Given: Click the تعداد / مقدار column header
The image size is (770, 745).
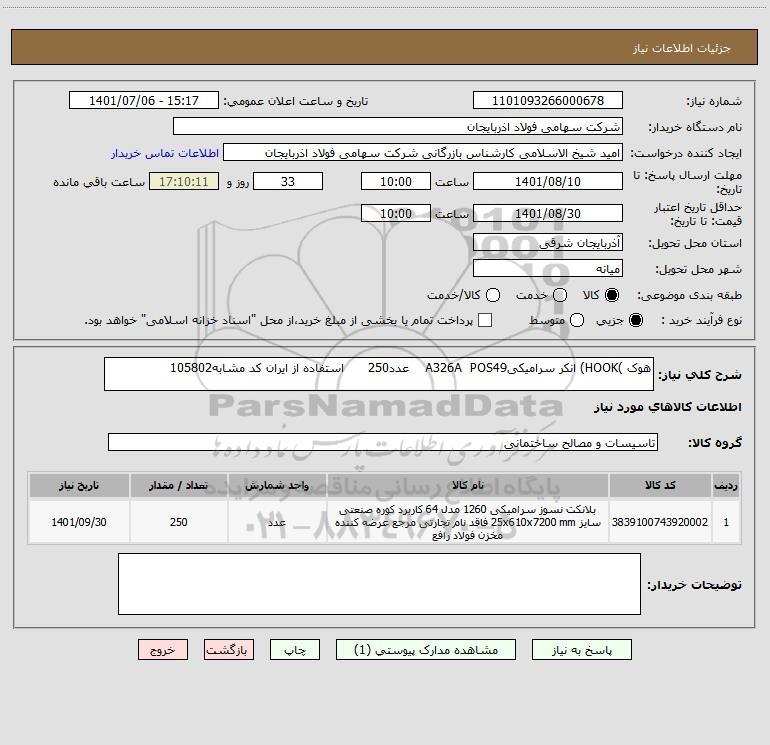Looking at the screenshot, I should (179, 485).
